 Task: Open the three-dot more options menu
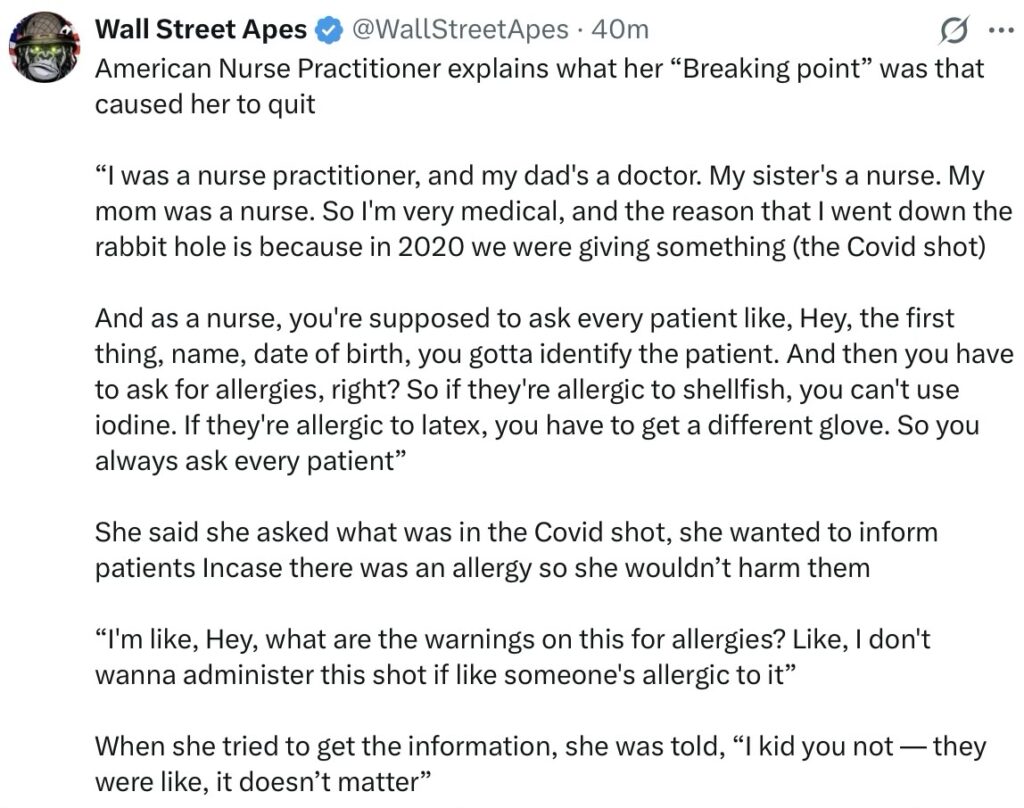999,30
